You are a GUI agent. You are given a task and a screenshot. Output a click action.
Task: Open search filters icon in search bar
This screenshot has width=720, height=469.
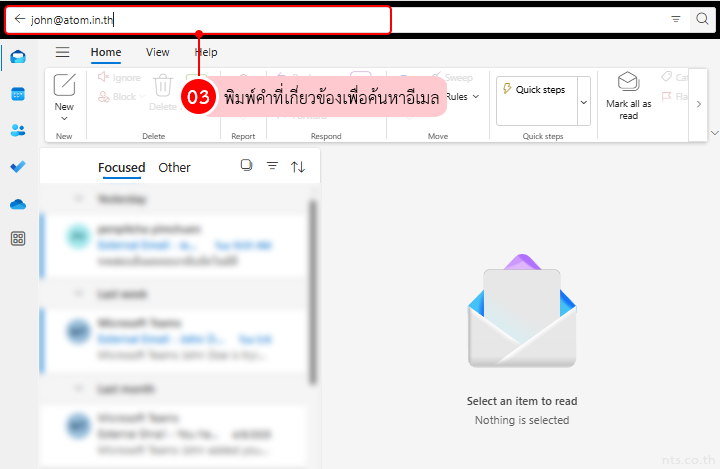click(x=675, y=19)
